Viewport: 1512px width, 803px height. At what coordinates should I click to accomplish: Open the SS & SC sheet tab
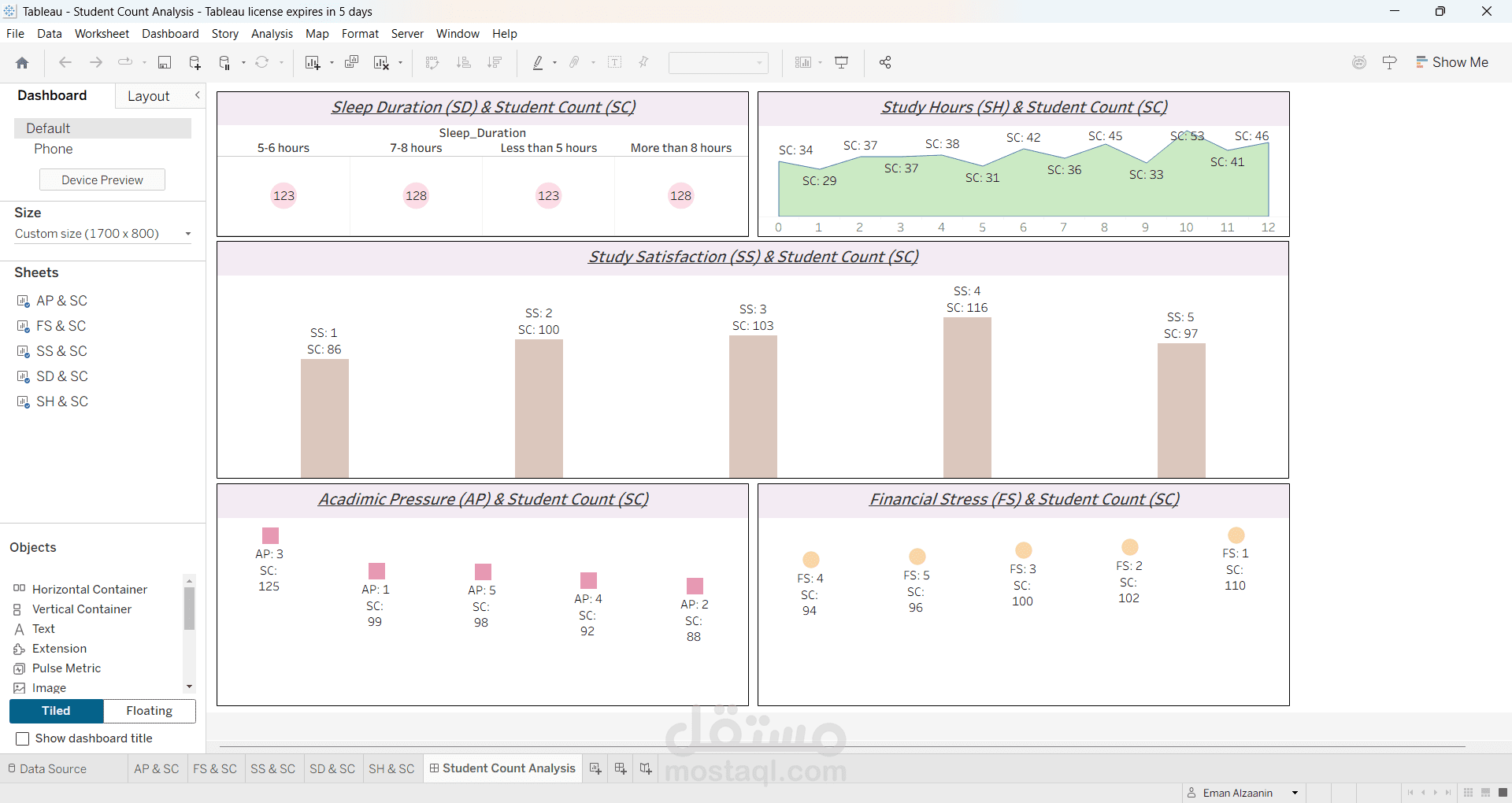coord(272,769)
